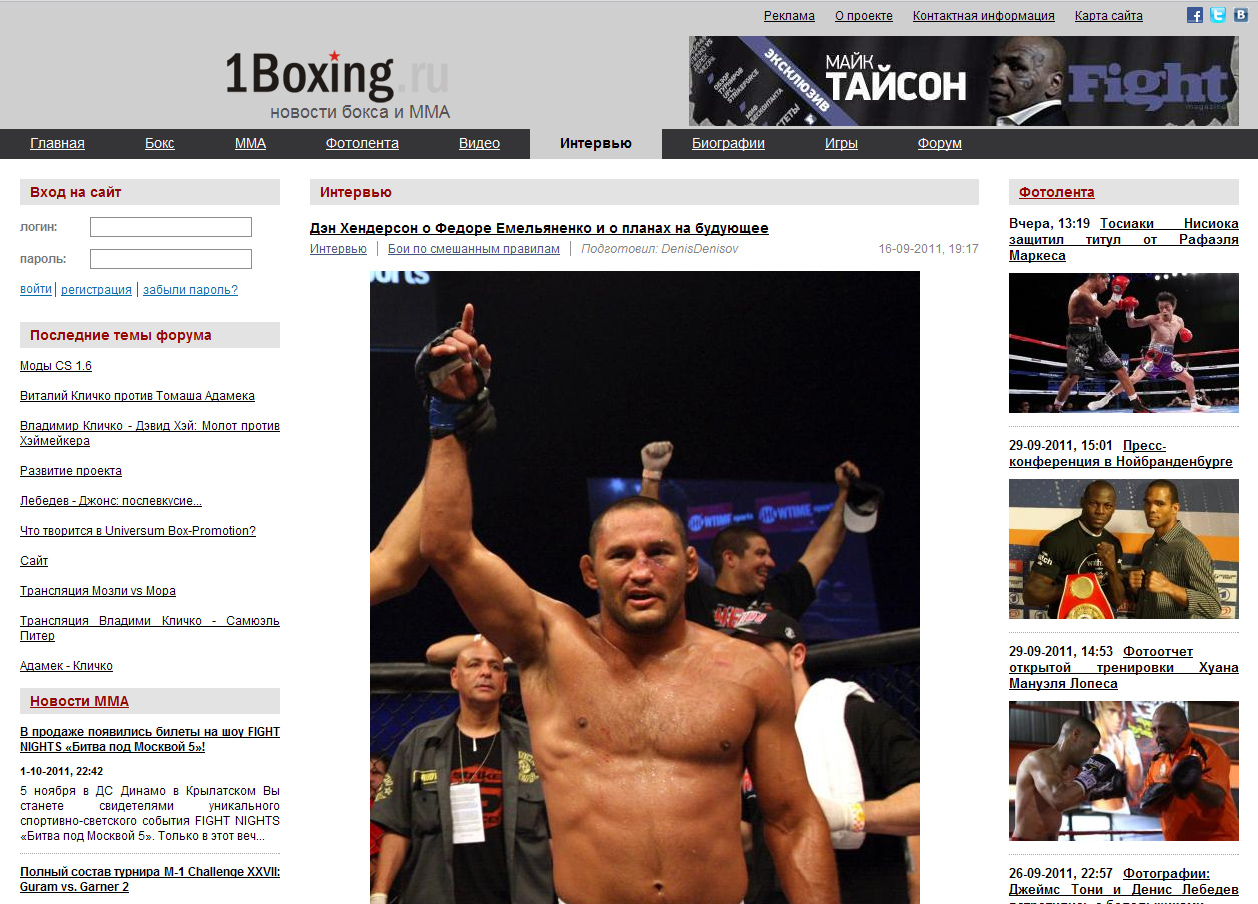Viewport: 1258px width, 904px height.
Task: Open the Биографии menu item
Action: point(728,143)
